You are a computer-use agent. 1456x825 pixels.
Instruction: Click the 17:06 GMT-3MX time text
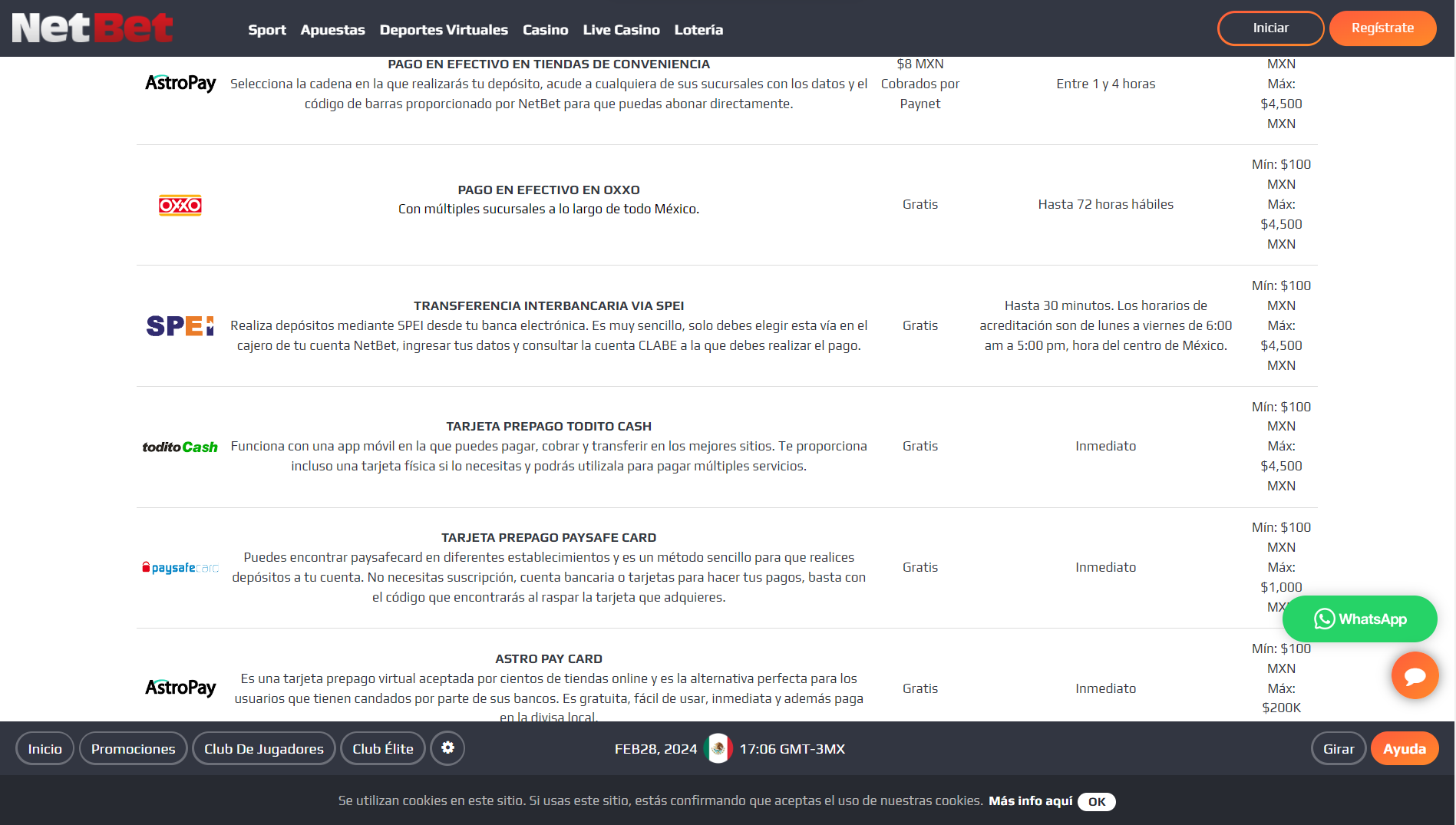tap(792, 748)
